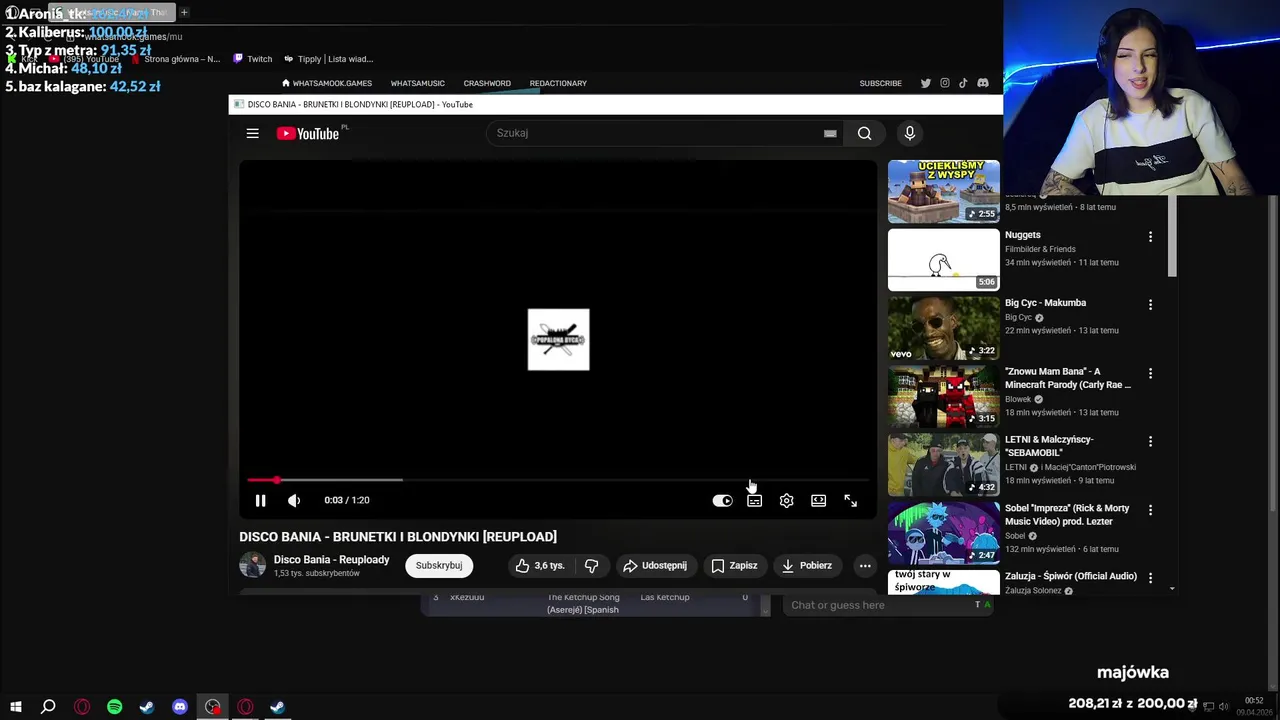Open video title Big Cyc - Makumba
Viewport: 1280px width, 720px height.
(1045, 303)
